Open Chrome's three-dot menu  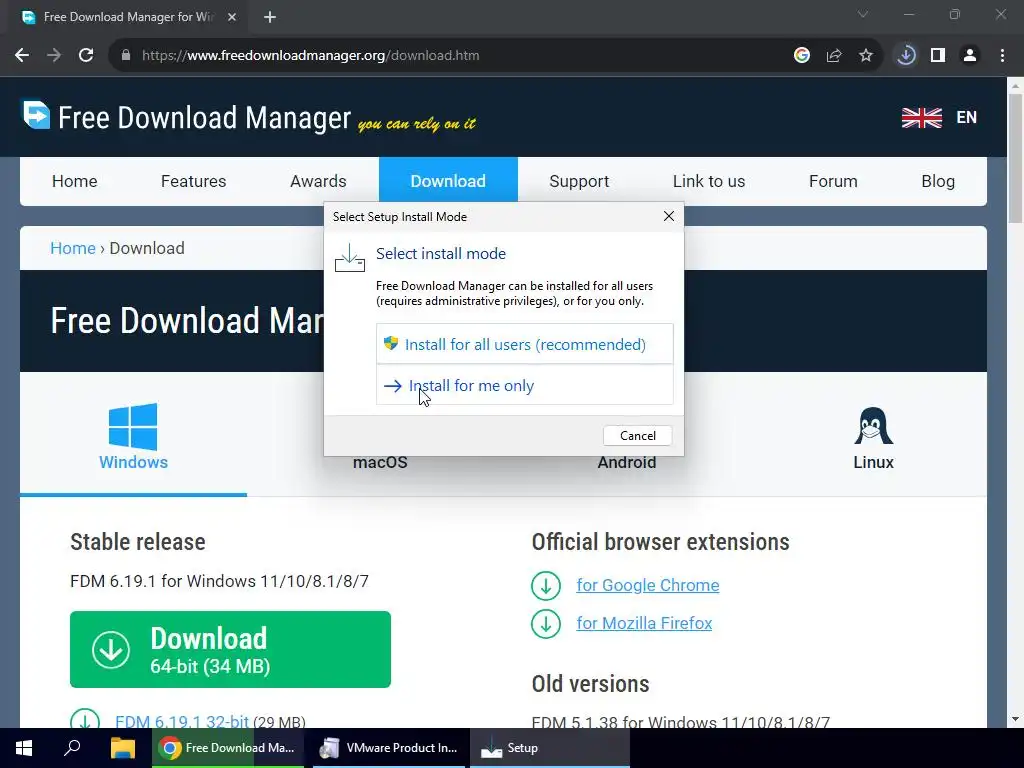(x=1002, y=56)
